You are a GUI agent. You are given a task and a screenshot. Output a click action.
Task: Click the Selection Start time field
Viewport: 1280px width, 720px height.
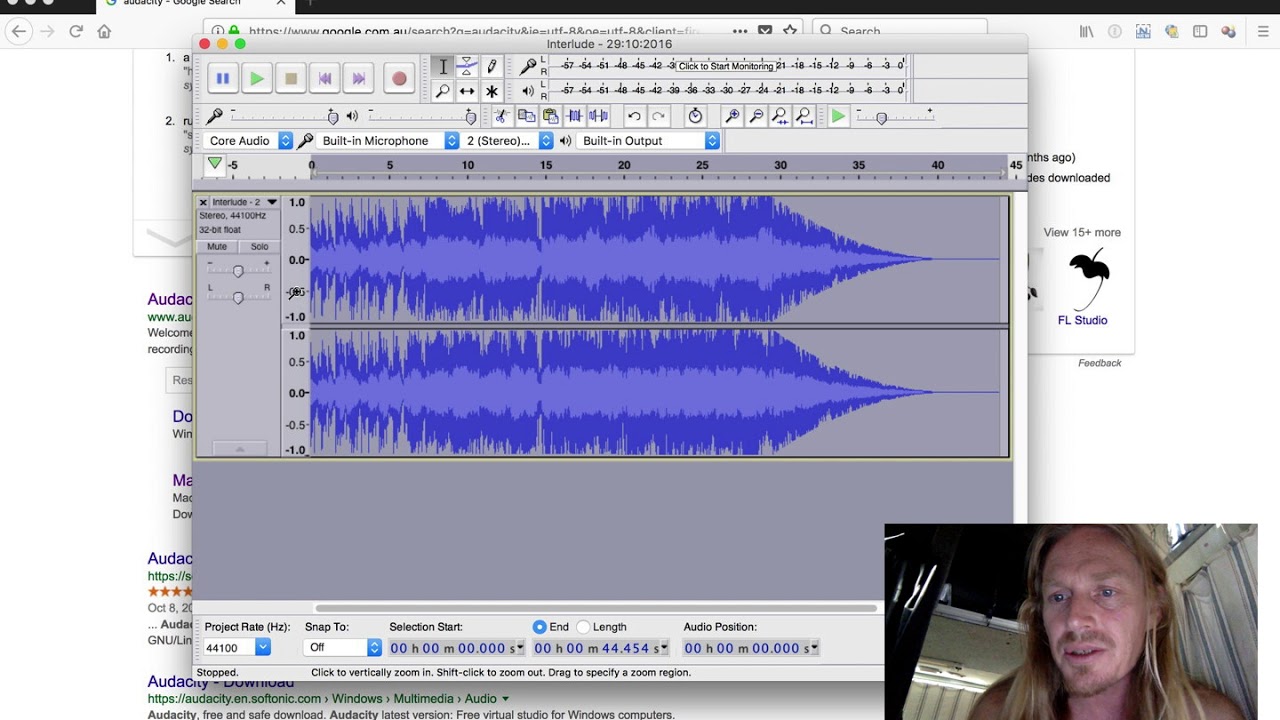[456, 648]
